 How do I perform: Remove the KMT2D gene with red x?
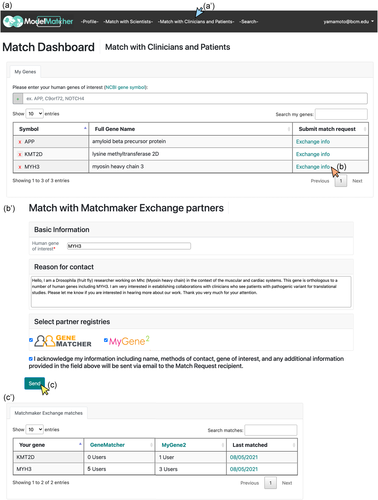coord(20,154)
